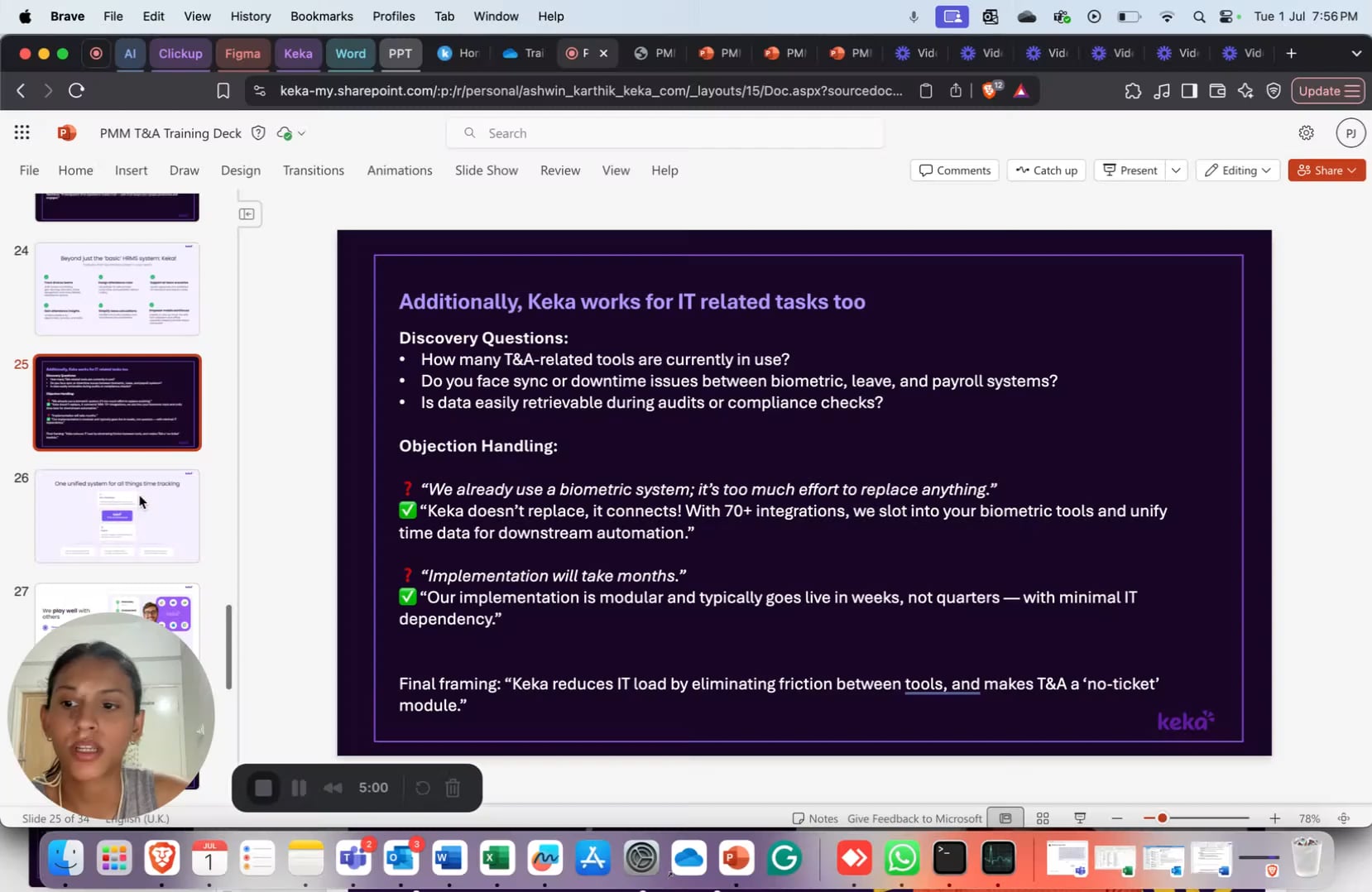Stop the screen recording

pyautogui.click(x=263, y=788)
